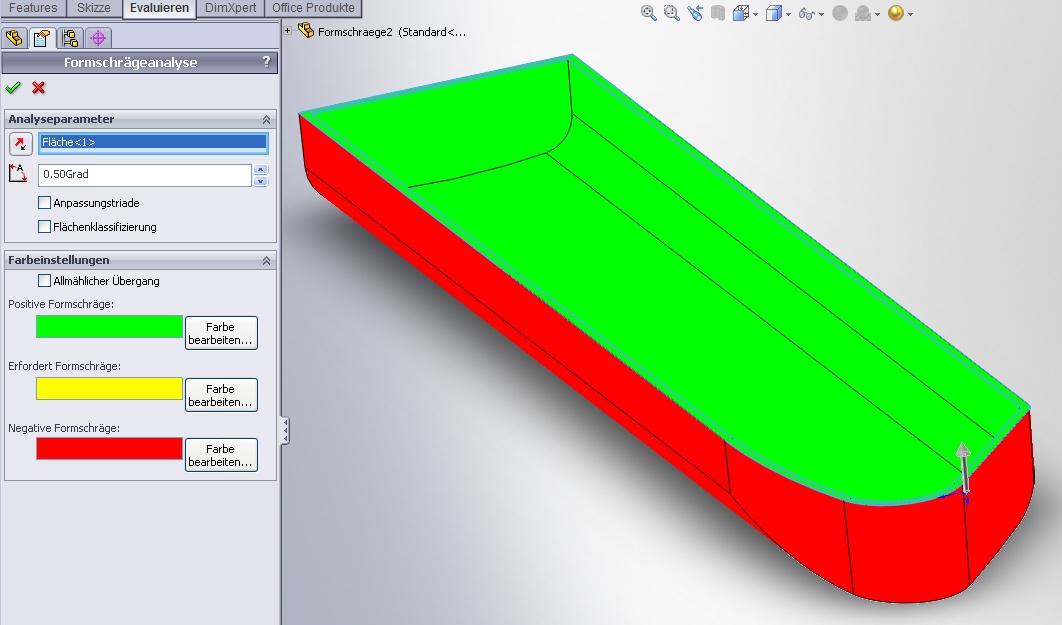Click the grey pull direction arrow on model
Screen dimensions: 1062x625
[x=963, y=467]
